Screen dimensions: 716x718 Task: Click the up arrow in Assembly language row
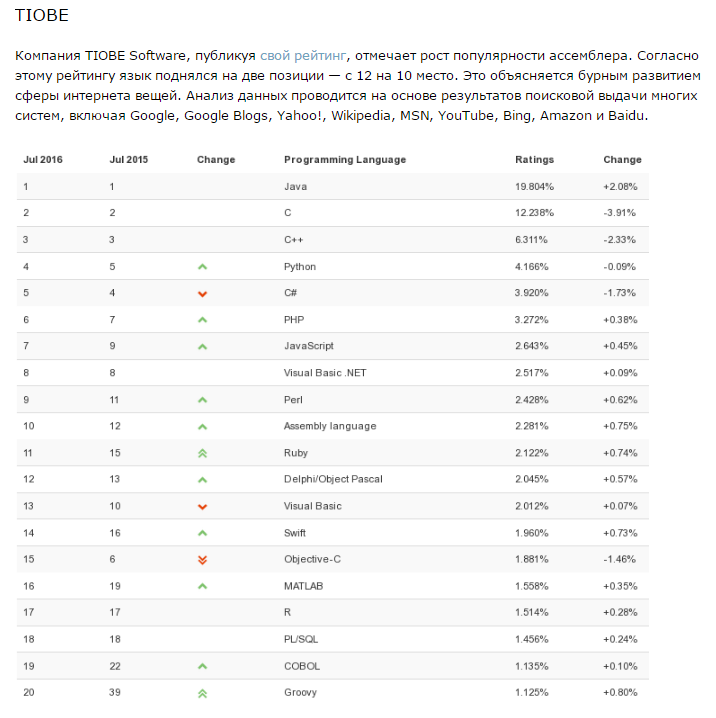[202, 426]
